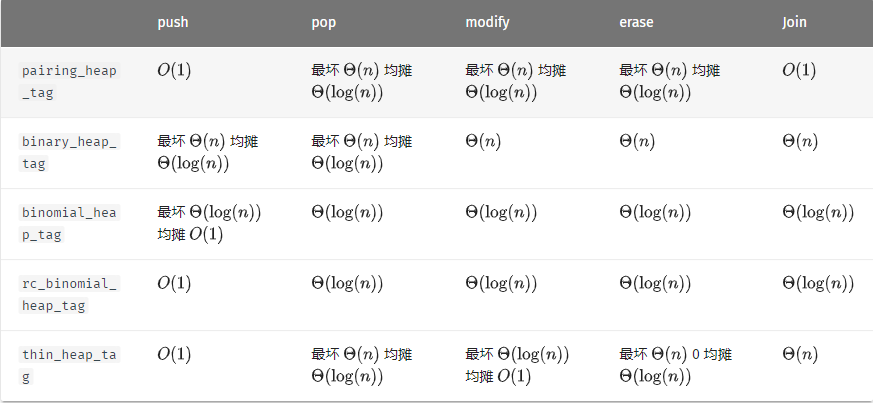This screenshot has height=403, width=873.
Task: Select the thin_heap_tag row label
Action: coord(69,366)
